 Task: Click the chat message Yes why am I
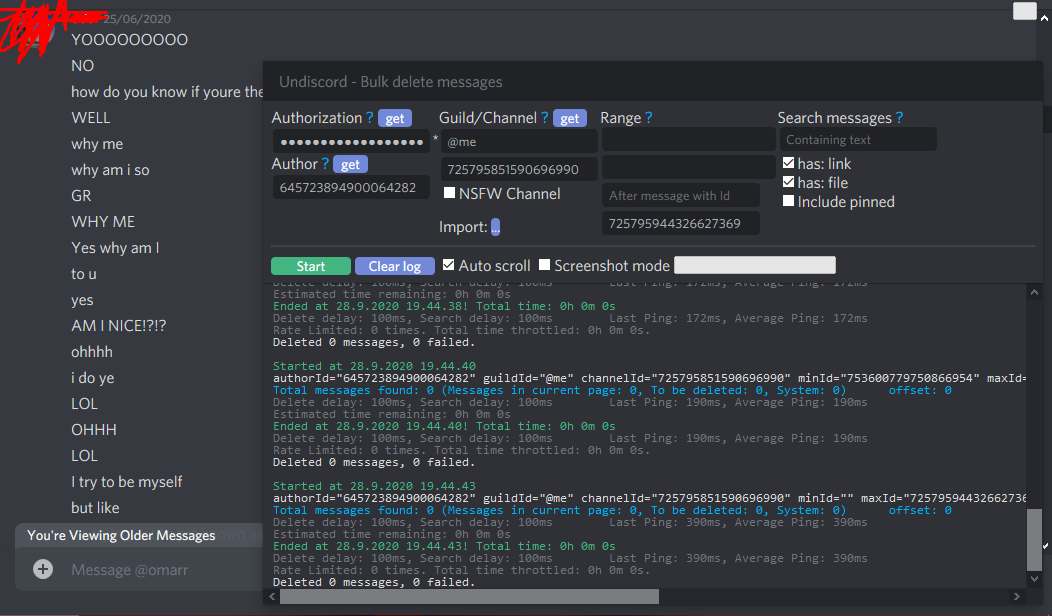coord(115,248)
